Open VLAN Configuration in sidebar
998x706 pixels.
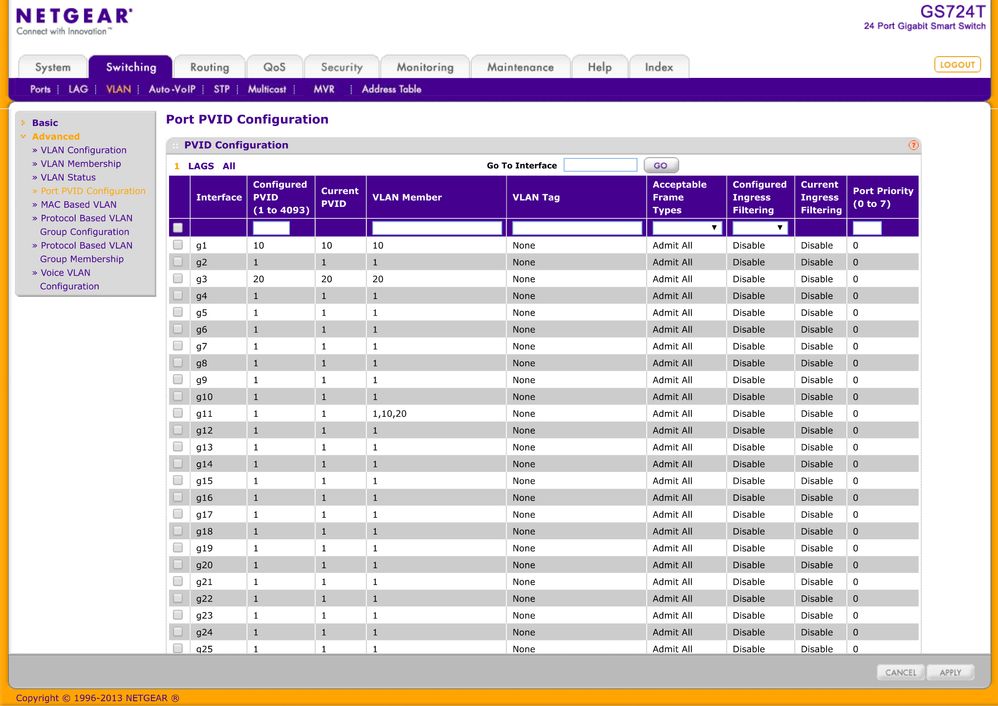pos(83,150)
